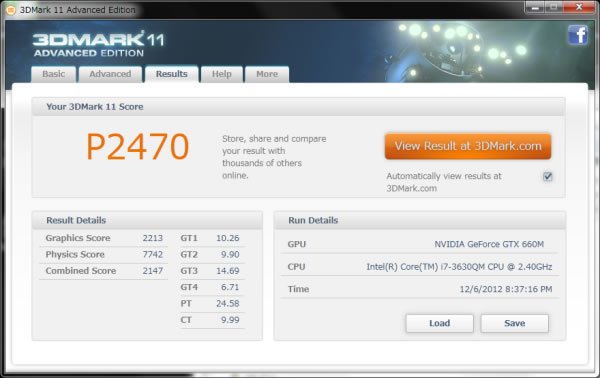The image size is (600, 378).
Task: Select the Results tab
Action: point(171,74)
